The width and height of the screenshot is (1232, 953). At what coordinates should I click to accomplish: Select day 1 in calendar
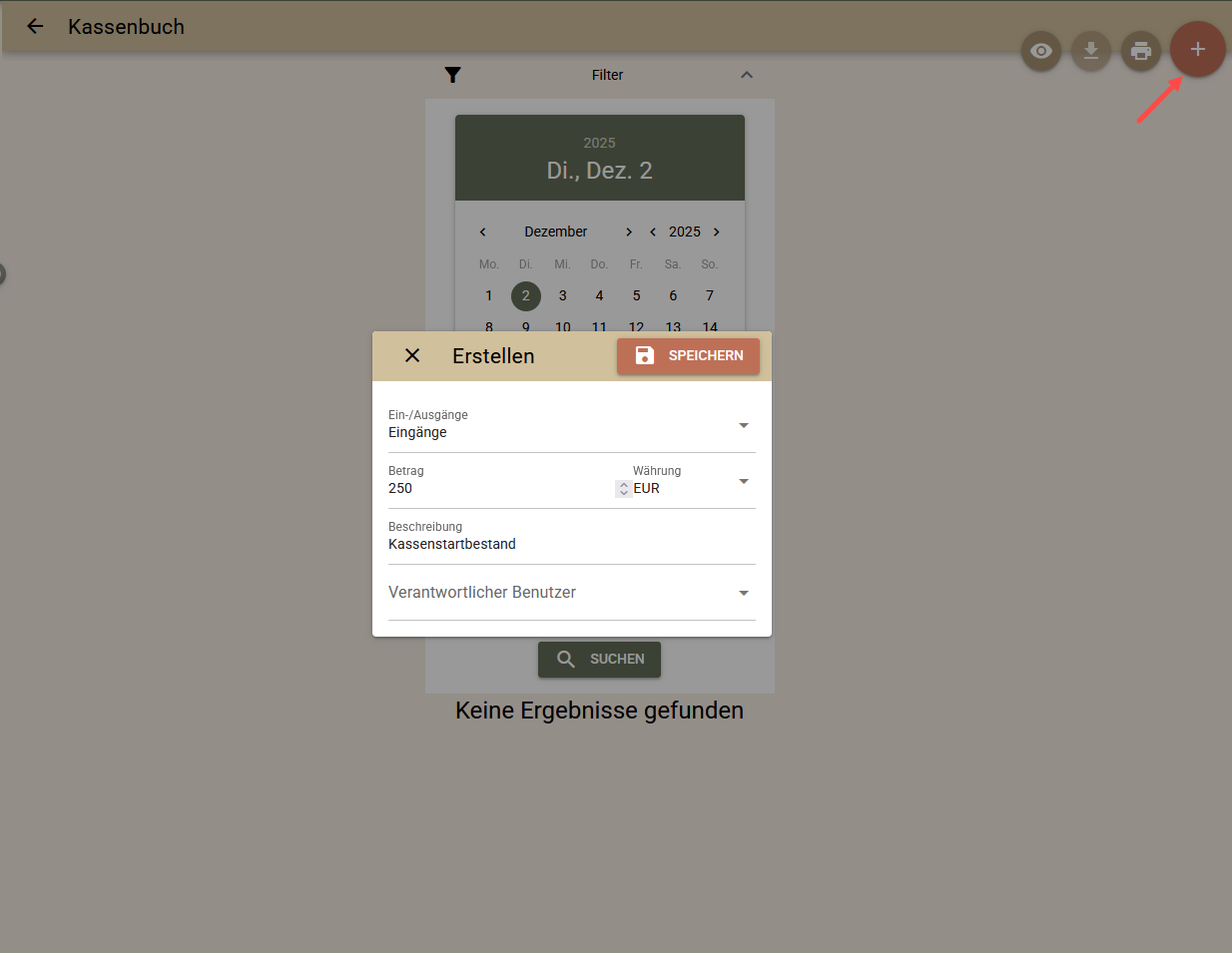[489, 296]
